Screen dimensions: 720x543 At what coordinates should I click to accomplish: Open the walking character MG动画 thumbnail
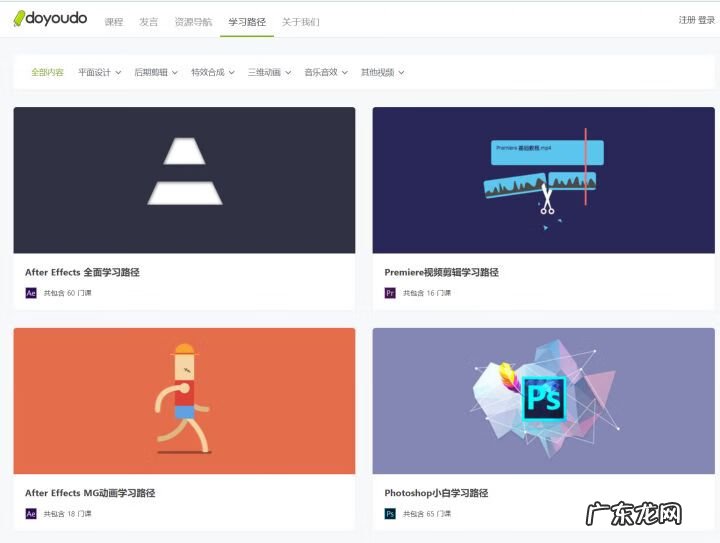(x=184, y=401)
